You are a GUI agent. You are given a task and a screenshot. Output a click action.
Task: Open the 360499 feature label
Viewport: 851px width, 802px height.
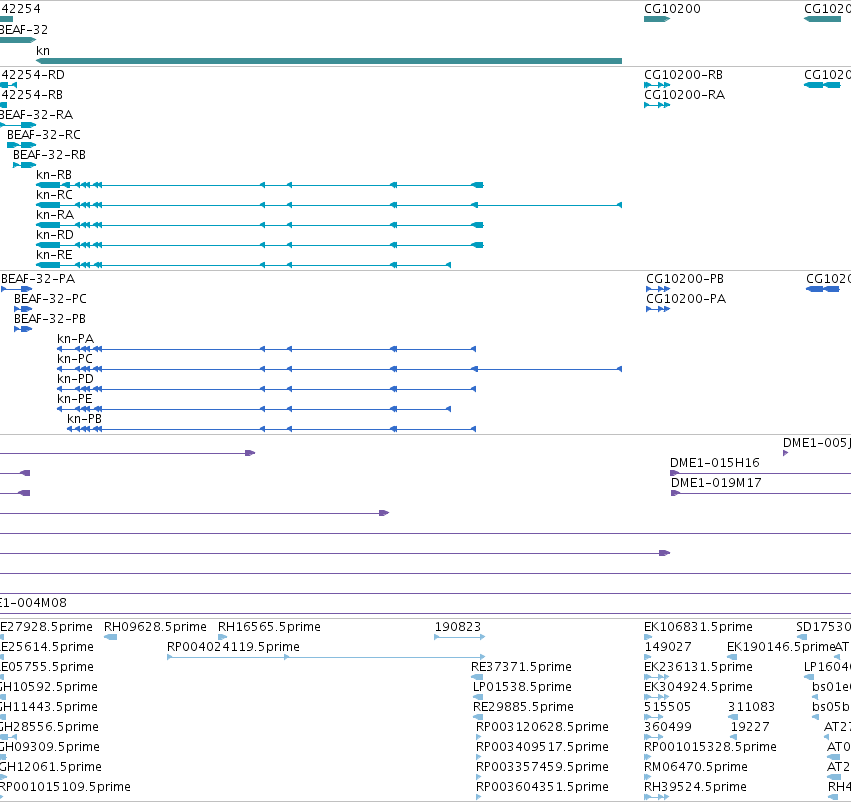pyautogui.click(x=667, y=727)
